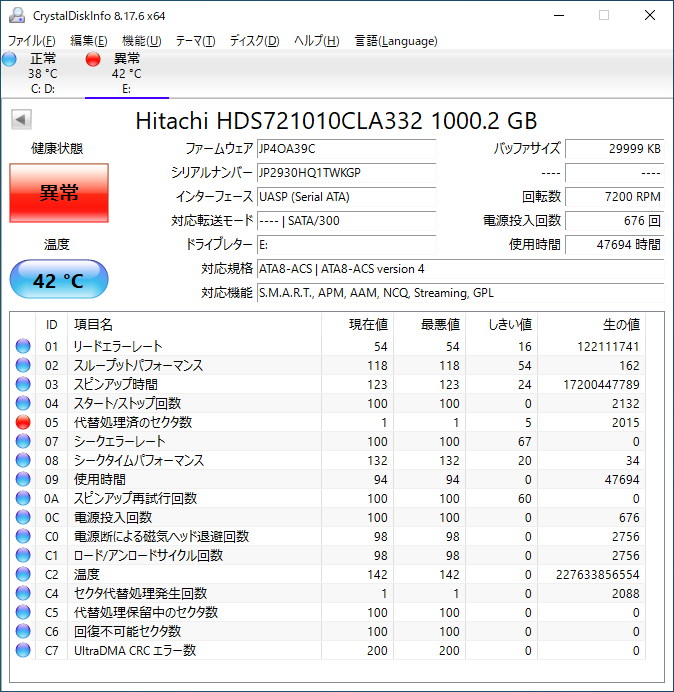
Task: Click the blue status orb on row 04
Action: (x=23, y=403)
